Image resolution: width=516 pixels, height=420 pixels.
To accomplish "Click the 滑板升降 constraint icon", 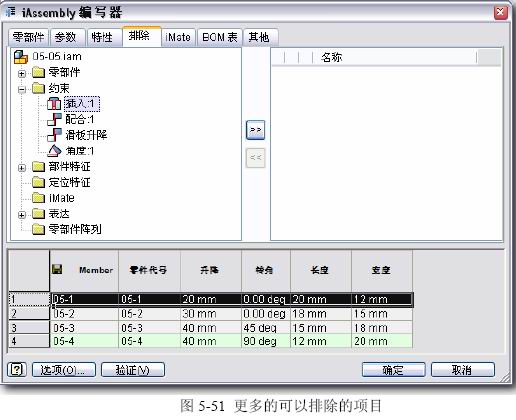I will 54,135.
